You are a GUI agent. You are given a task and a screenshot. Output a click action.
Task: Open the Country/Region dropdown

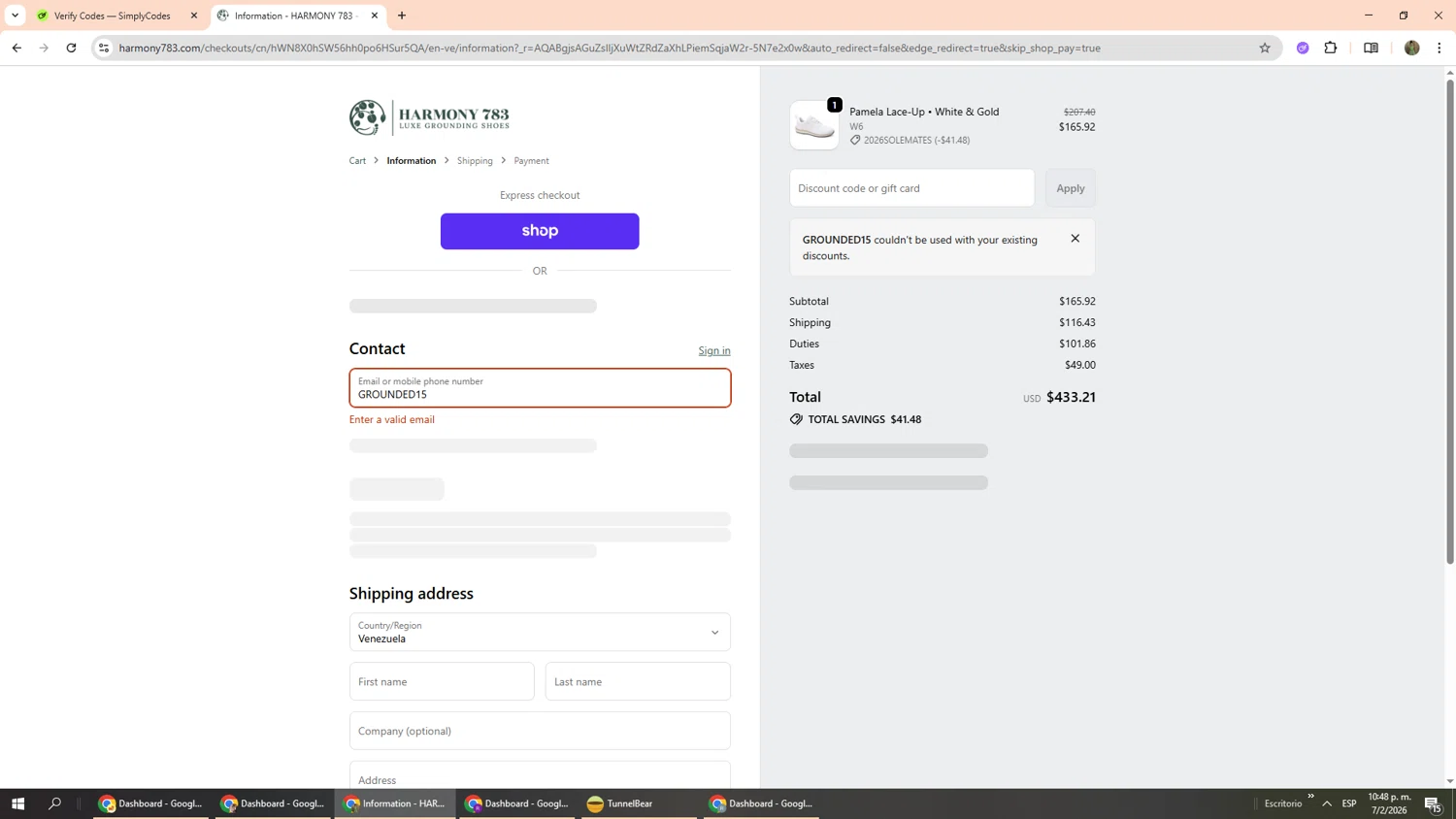pos(540,632)
